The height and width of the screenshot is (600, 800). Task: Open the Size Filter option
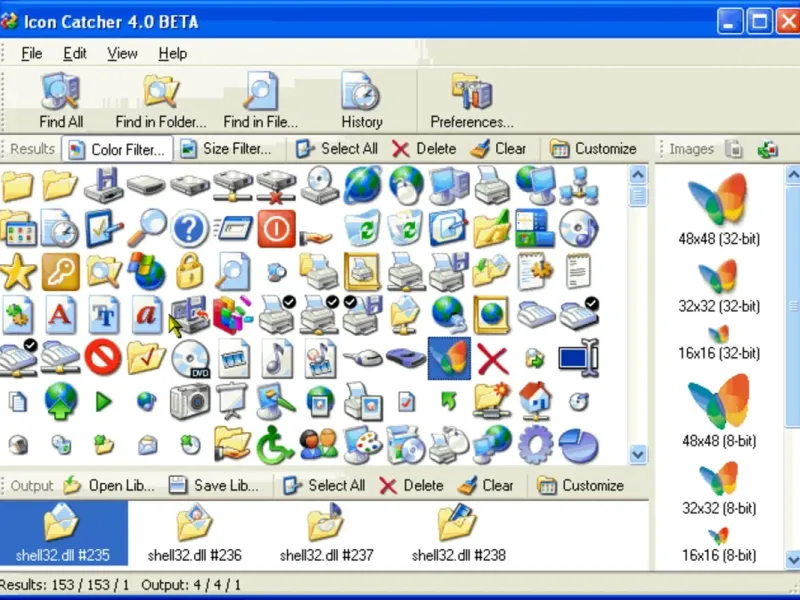coord(226,149)
